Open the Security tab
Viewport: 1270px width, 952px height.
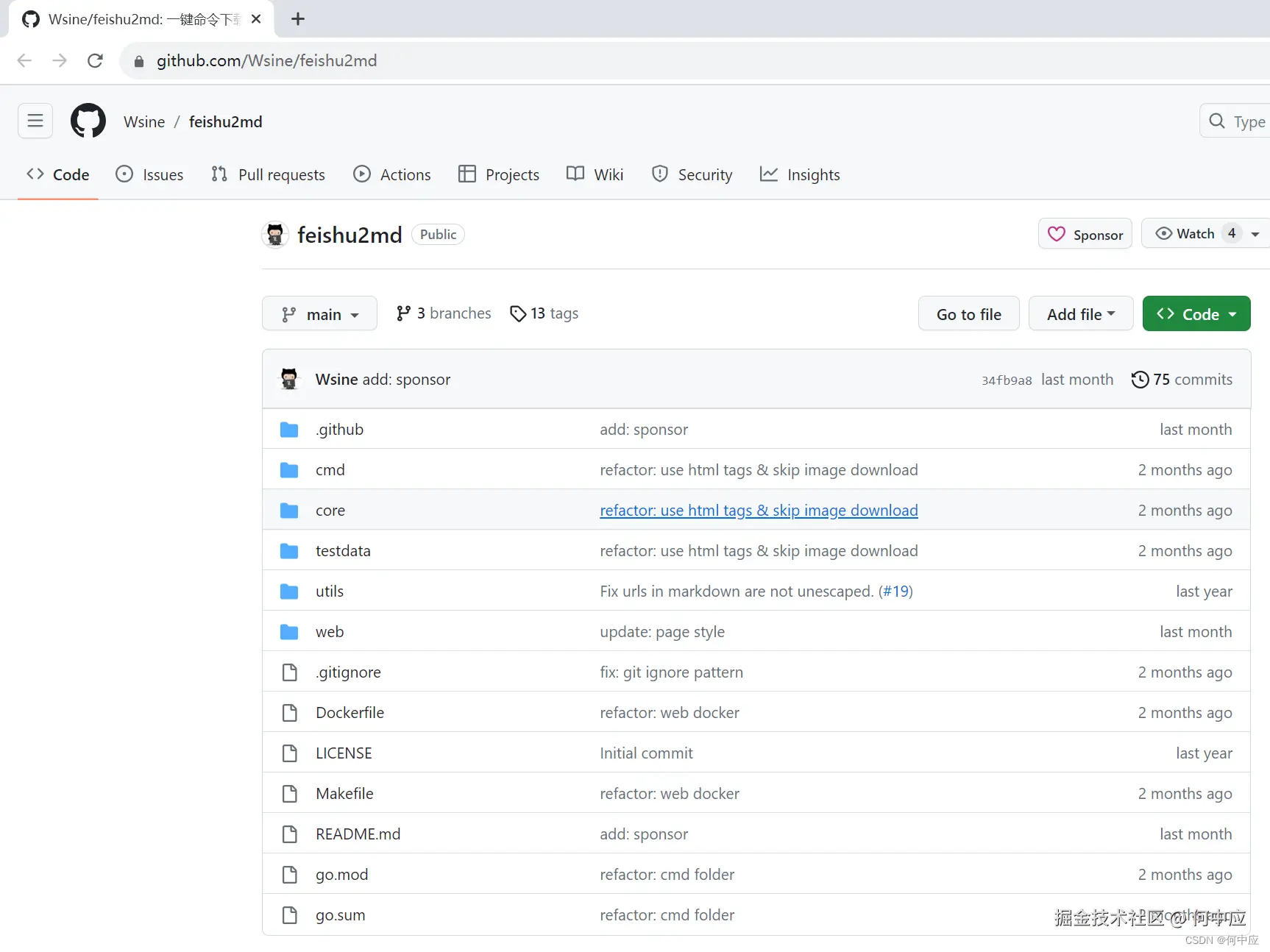pos(692,174)
